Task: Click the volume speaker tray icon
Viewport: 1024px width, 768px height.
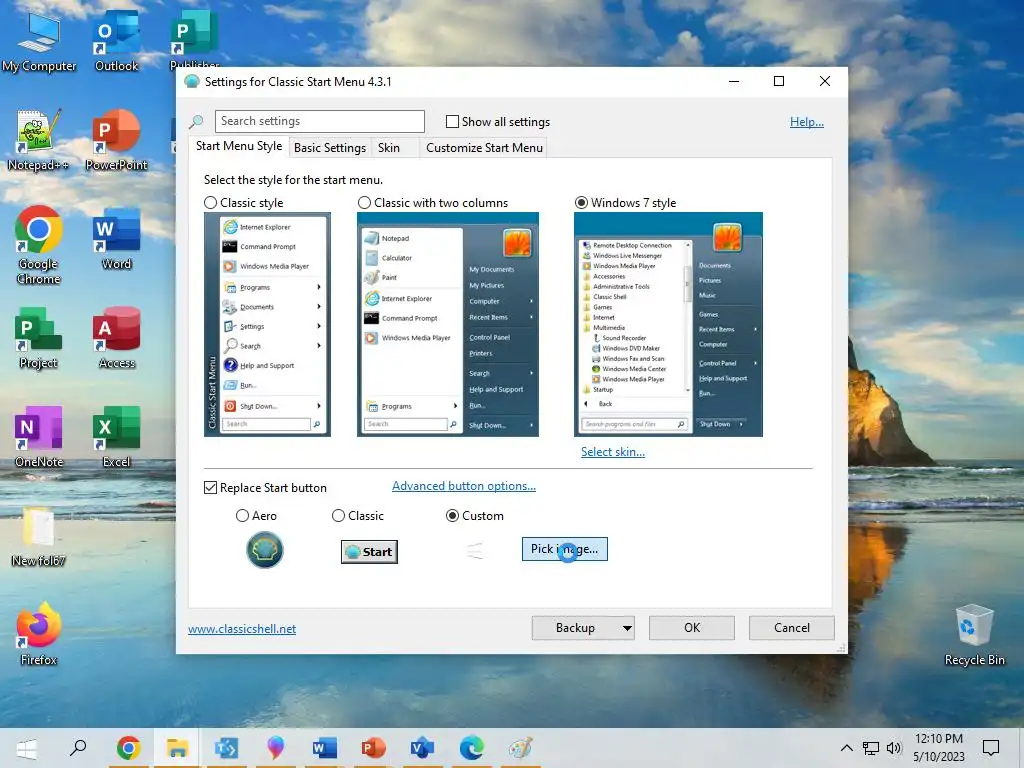Action: pos(894,748)
